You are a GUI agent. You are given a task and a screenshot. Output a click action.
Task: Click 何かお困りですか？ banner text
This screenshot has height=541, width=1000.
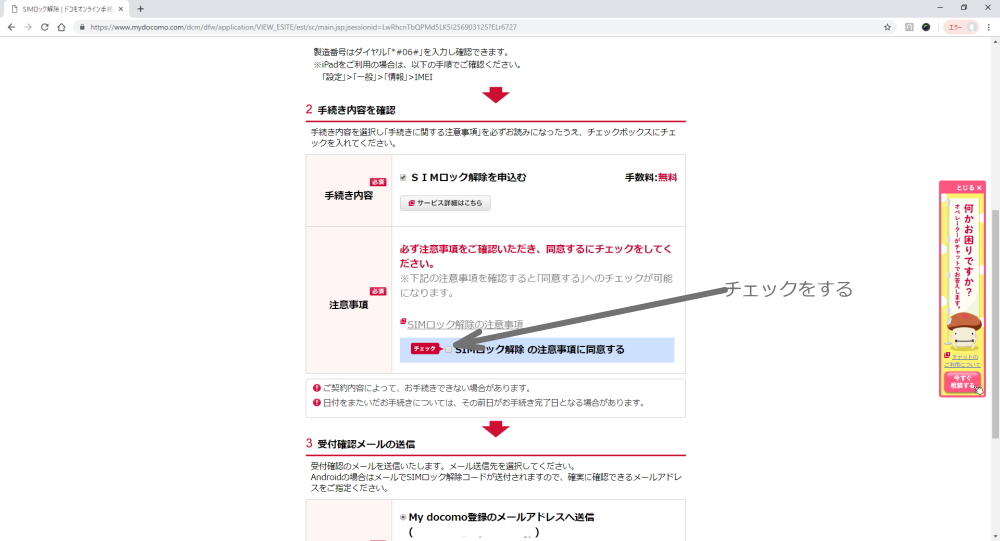coord(968,250)
